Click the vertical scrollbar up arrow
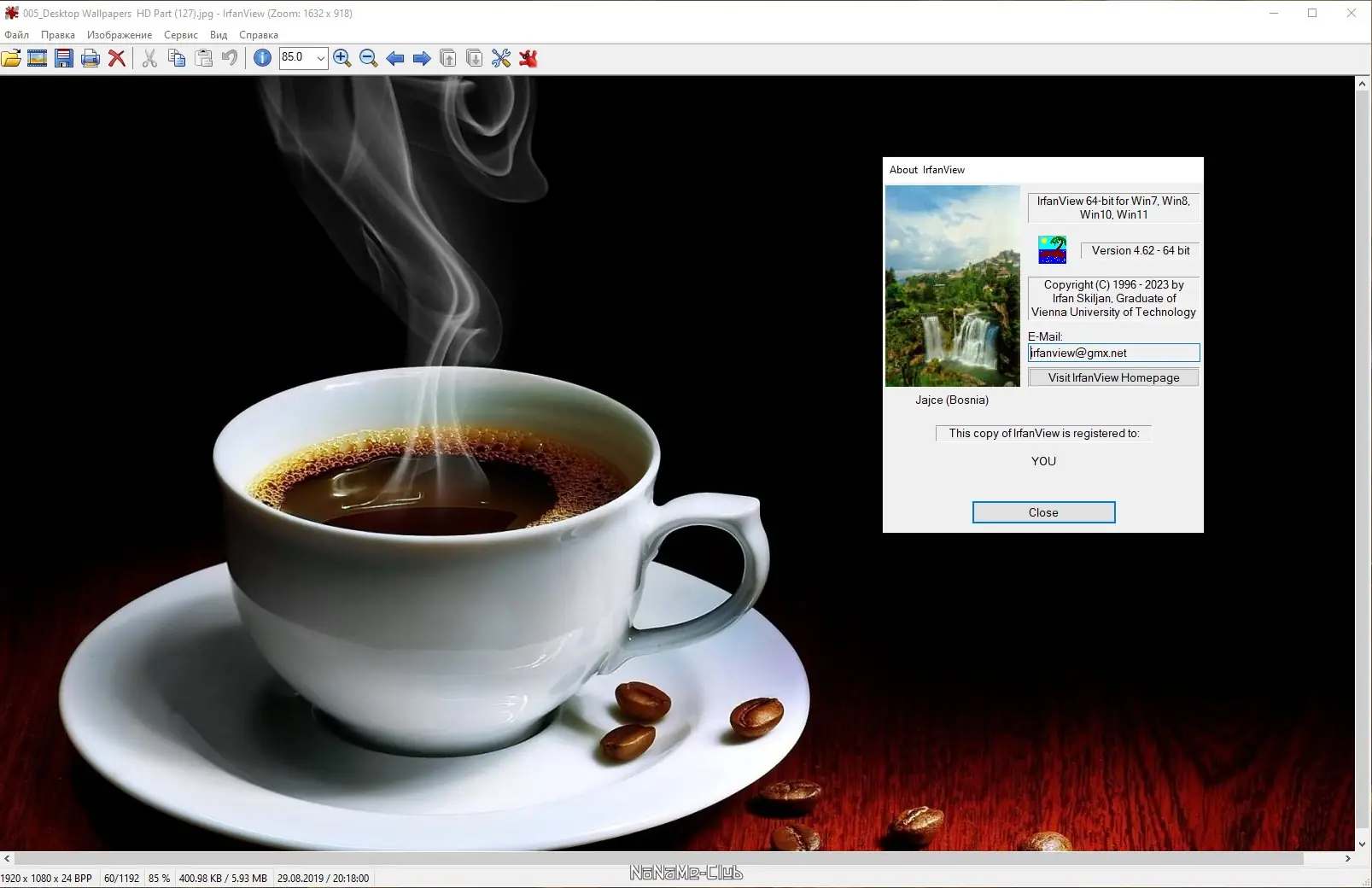The image size is (1372, 888). coord(1363,84)
